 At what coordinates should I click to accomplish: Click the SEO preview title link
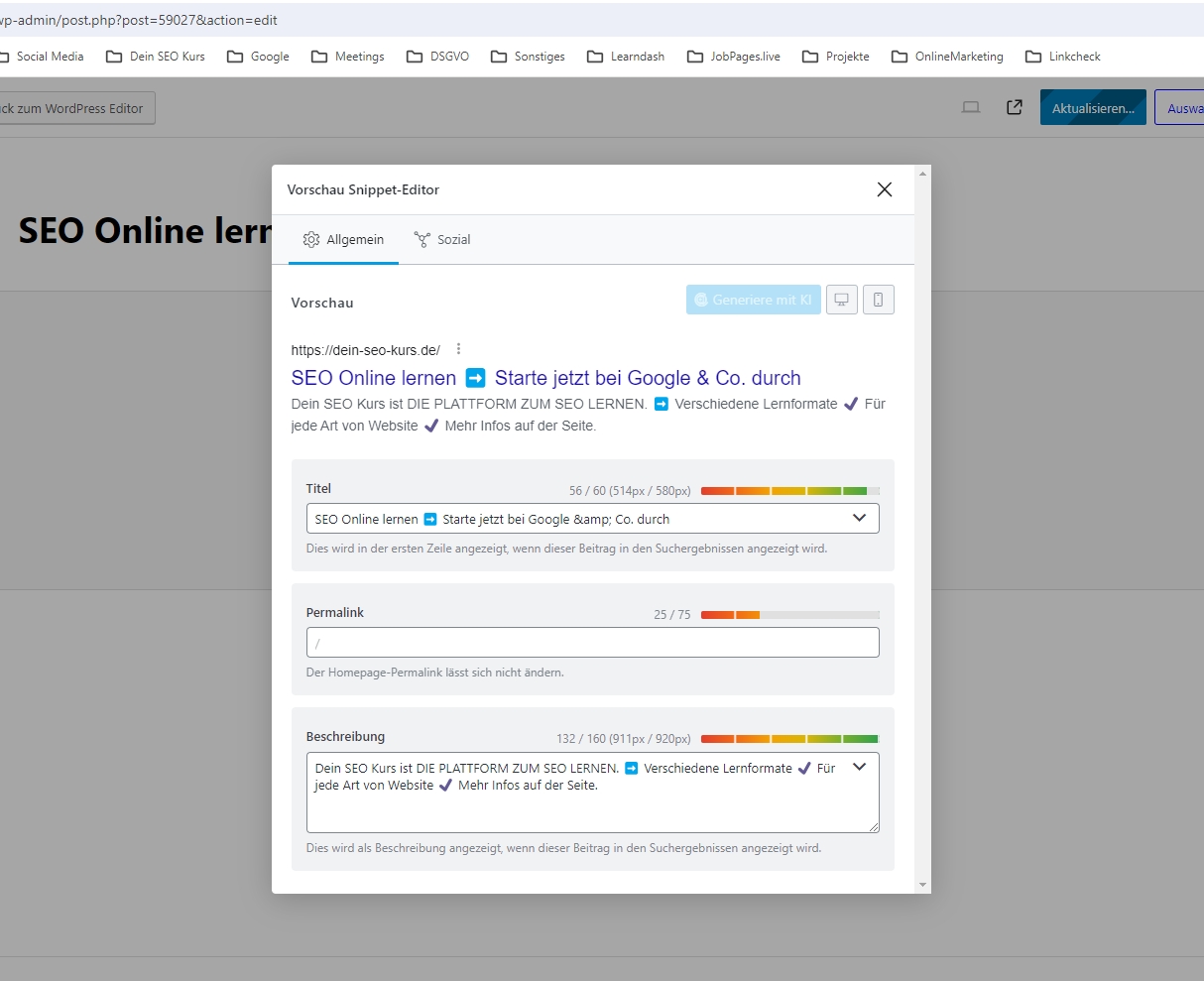545,378
